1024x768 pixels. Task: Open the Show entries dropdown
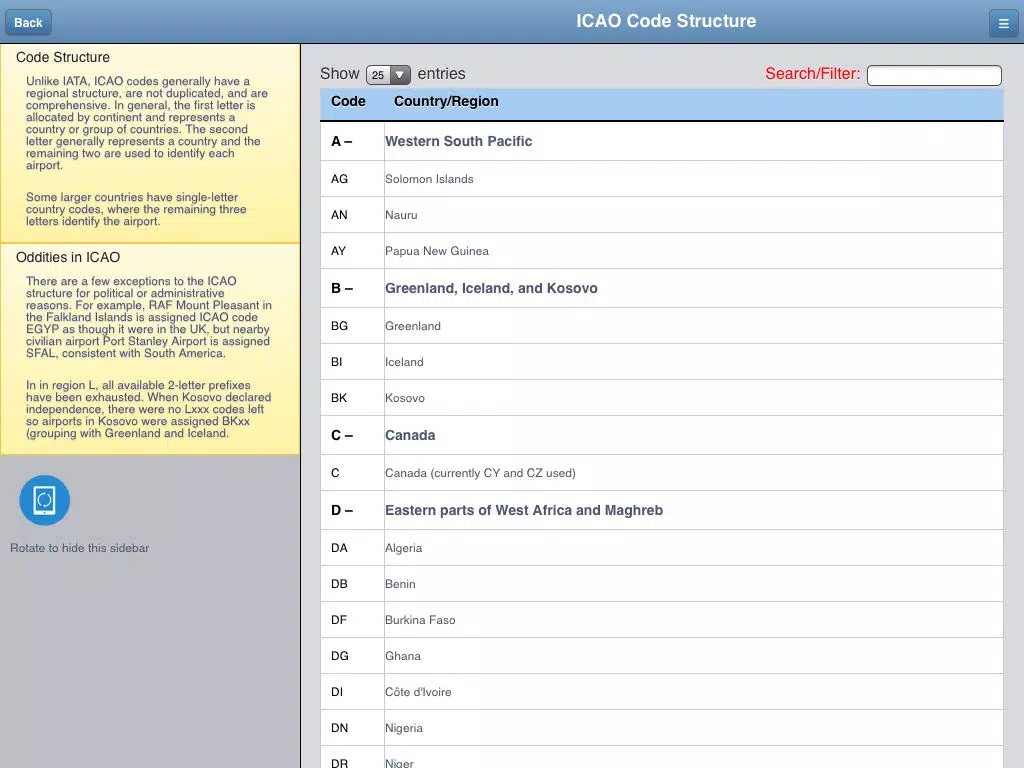(388, 74)
